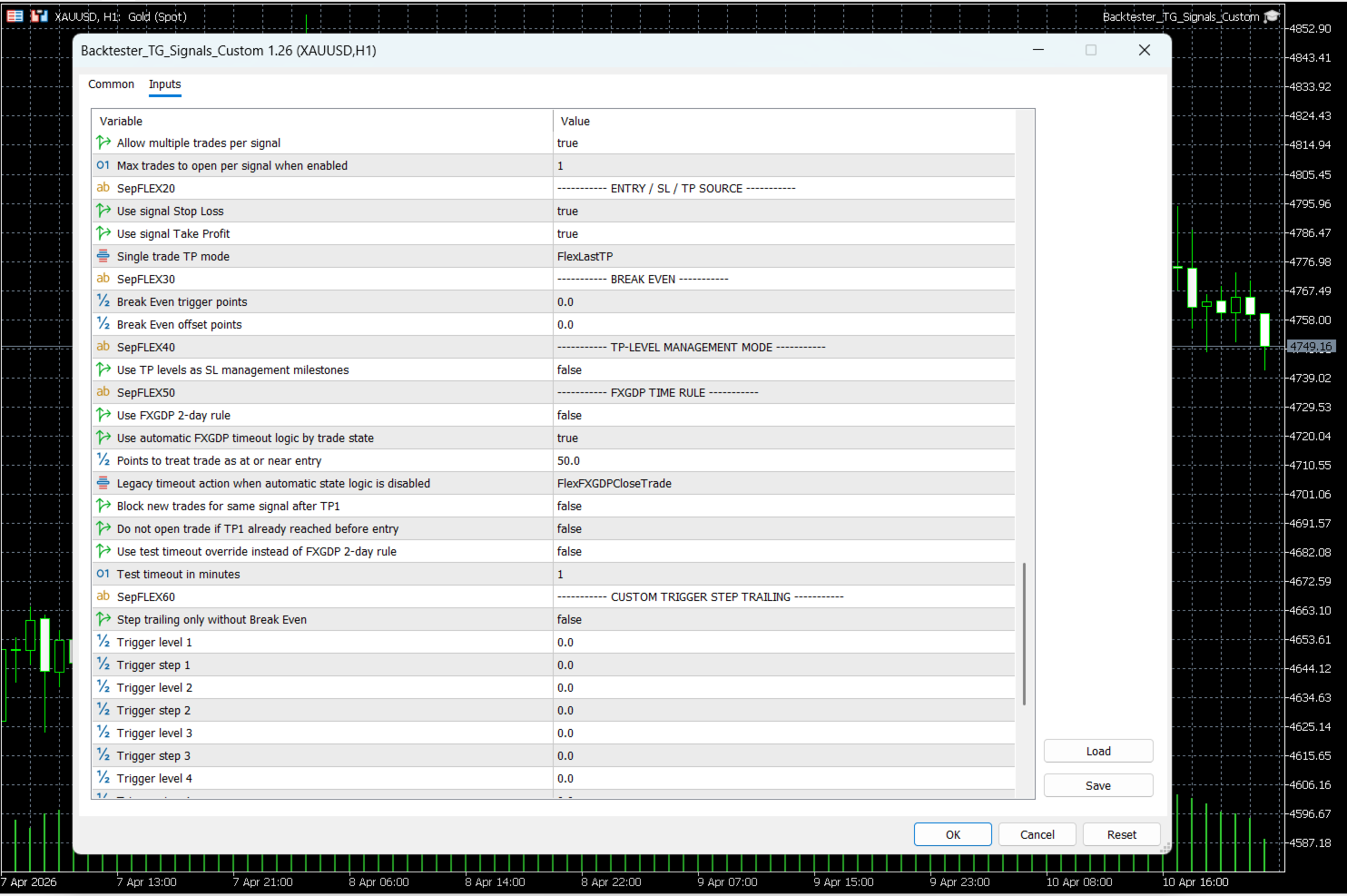Click the string icon beside SepFLEX20
The height and width of the screenshot is (896, 1347).
(x=103, y=188)
